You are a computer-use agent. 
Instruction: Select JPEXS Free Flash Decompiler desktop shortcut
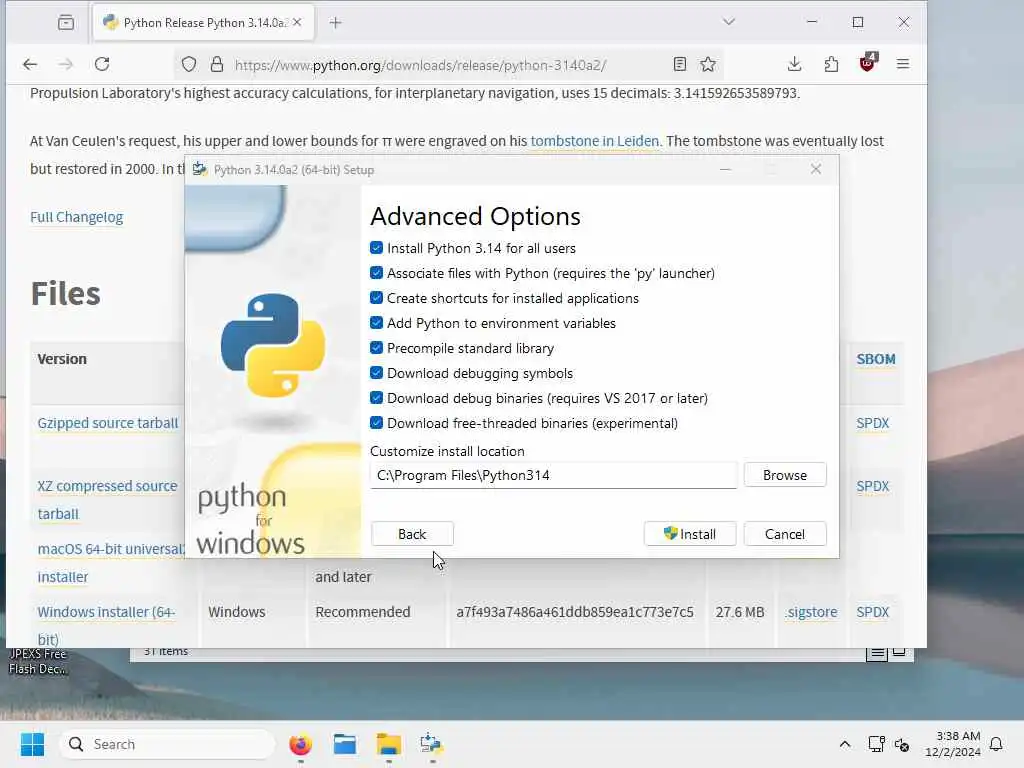(37, 661)
